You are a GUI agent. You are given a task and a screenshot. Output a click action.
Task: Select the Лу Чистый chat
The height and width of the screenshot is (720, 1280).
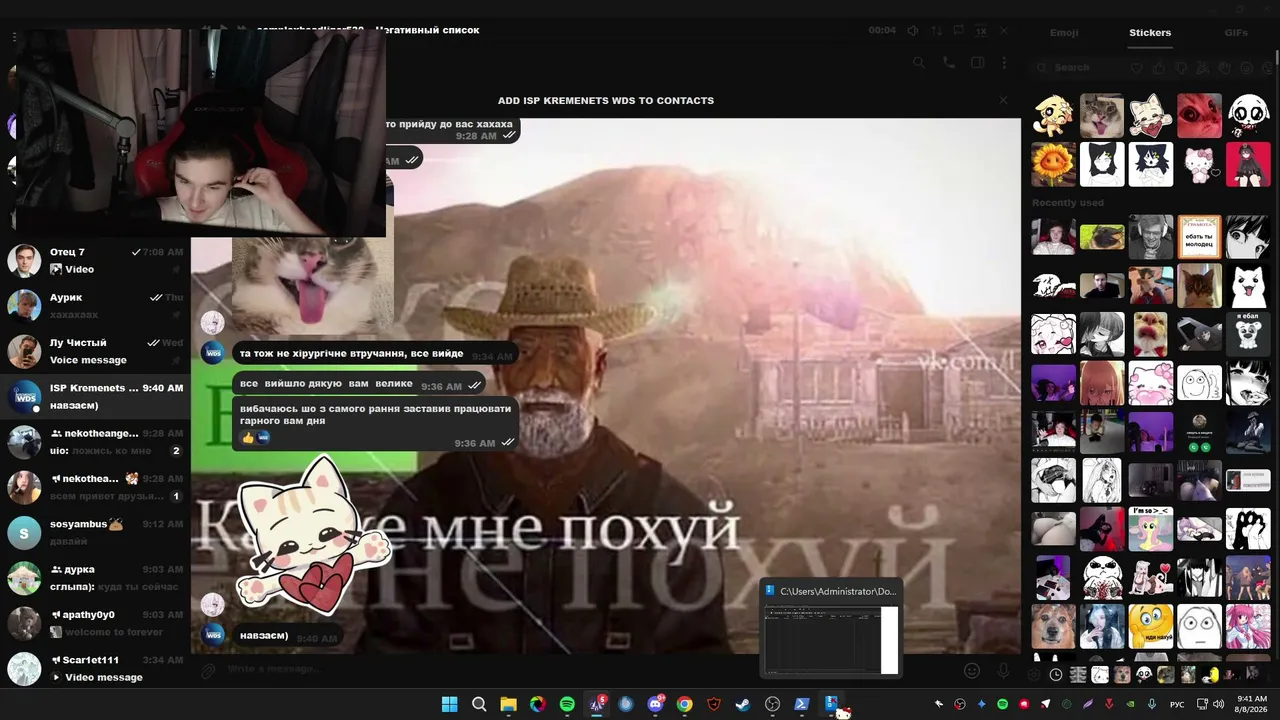coord(95,351)
